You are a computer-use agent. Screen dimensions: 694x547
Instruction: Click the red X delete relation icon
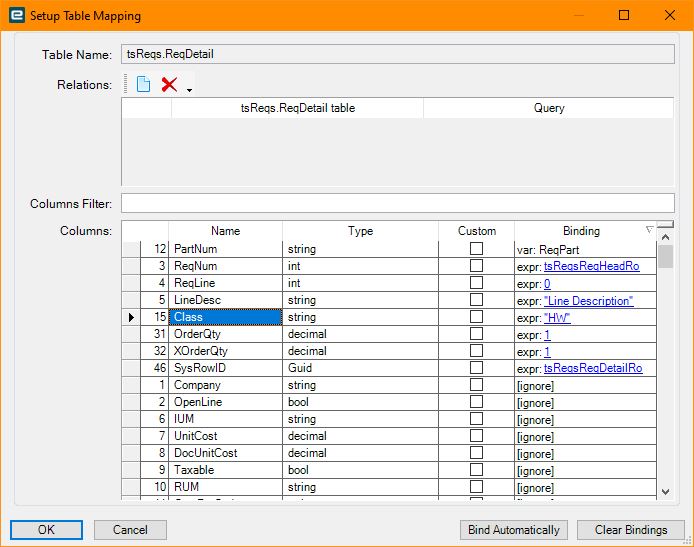pos(169,85)
